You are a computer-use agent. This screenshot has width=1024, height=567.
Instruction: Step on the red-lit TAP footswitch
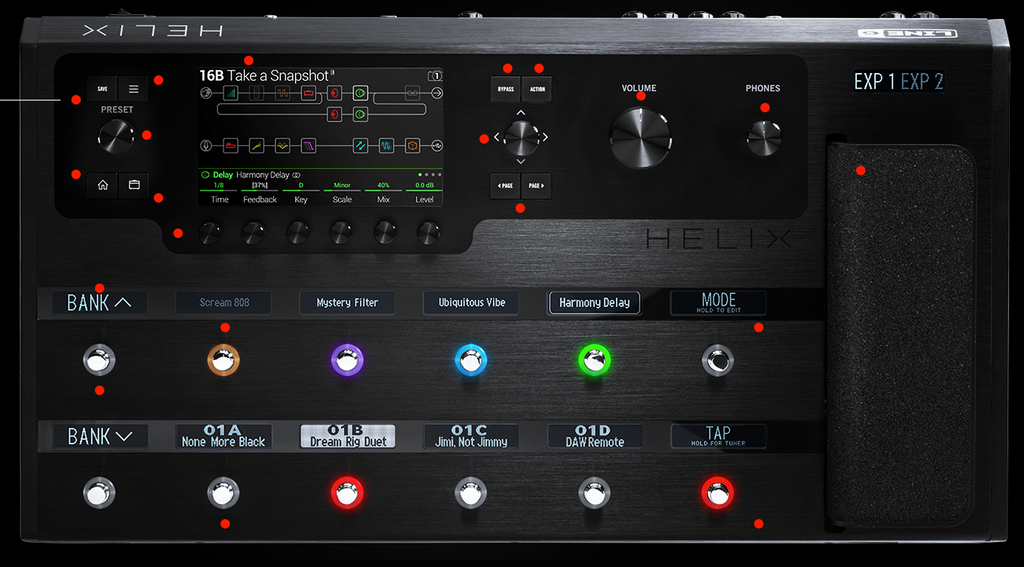[x=718, y=493]
